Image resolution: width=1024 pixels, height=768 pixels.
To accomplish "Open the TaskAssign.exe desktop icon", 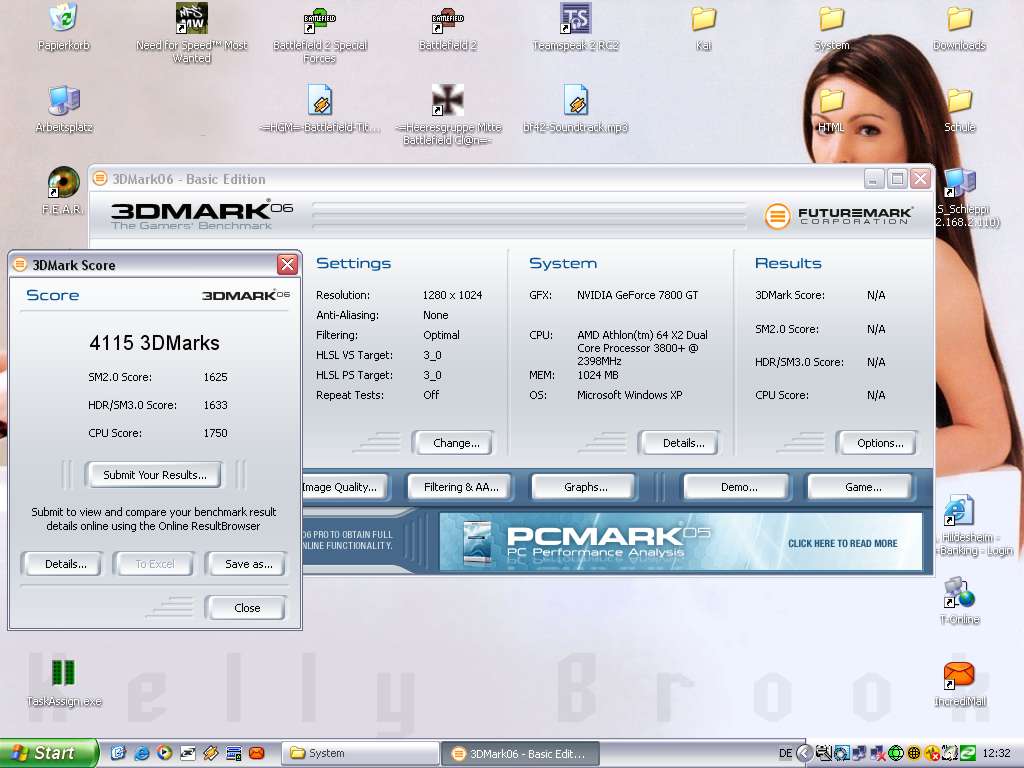I will (x=63, y=672).
